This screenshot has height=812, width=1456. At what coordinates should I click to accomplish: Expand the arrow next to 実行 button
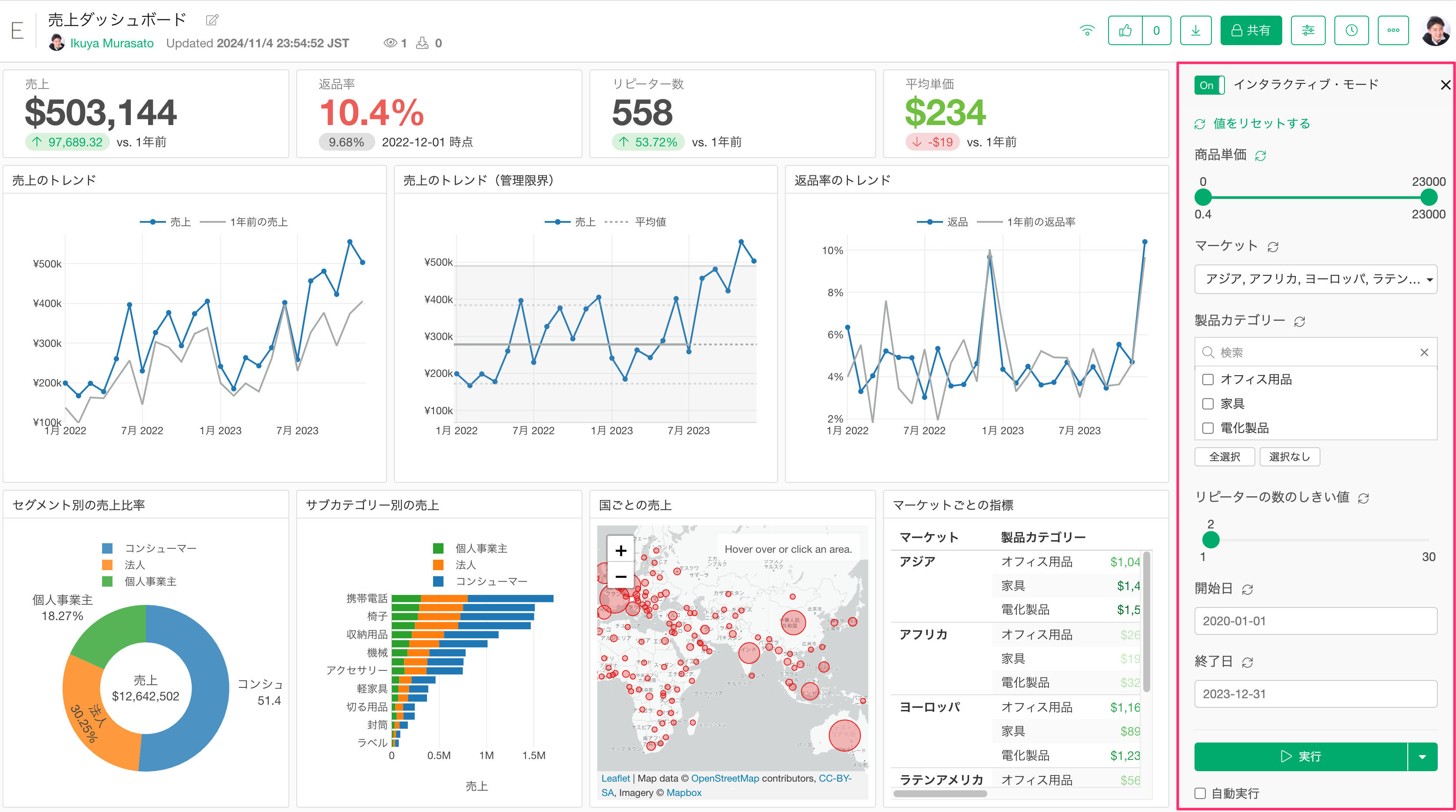pos(1422,756)
